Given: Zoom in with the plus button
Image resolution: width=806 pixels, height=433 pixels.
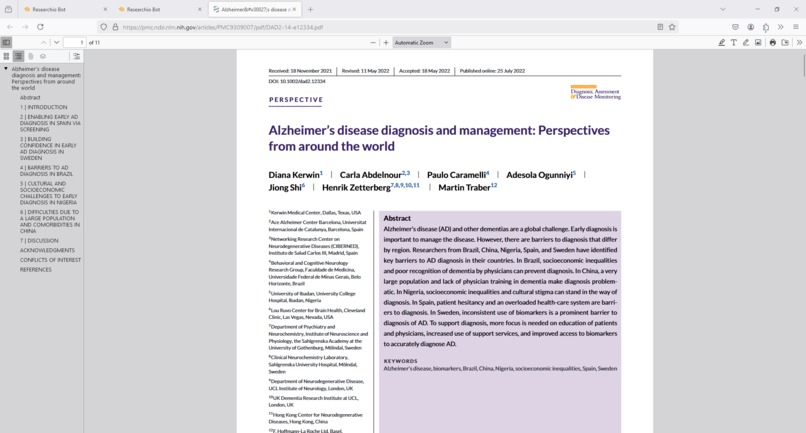Looking at the screenshot, I should (386, 43).
